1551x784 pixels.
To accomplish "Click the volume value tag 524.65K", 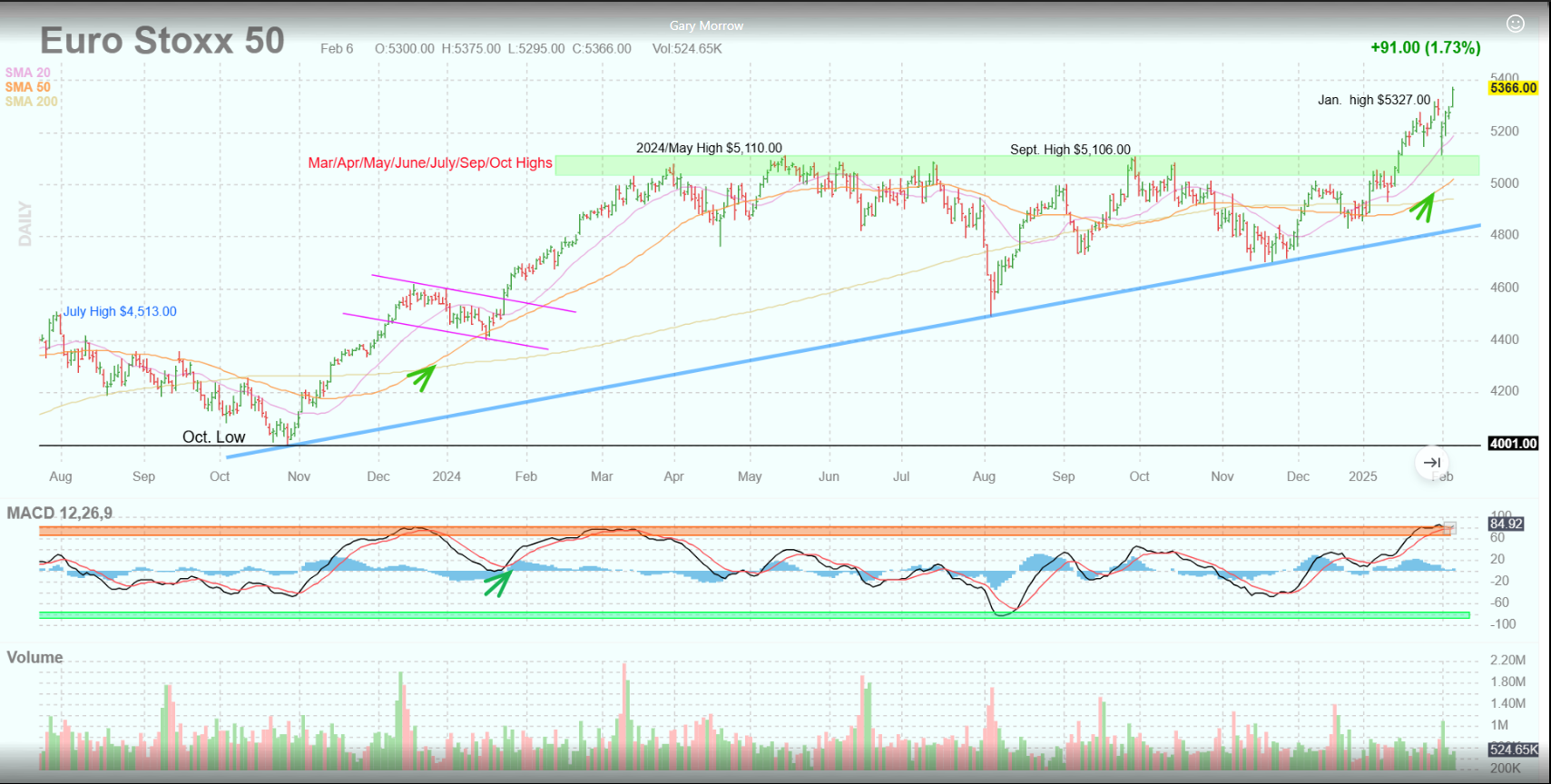I will coord(1513,750).
